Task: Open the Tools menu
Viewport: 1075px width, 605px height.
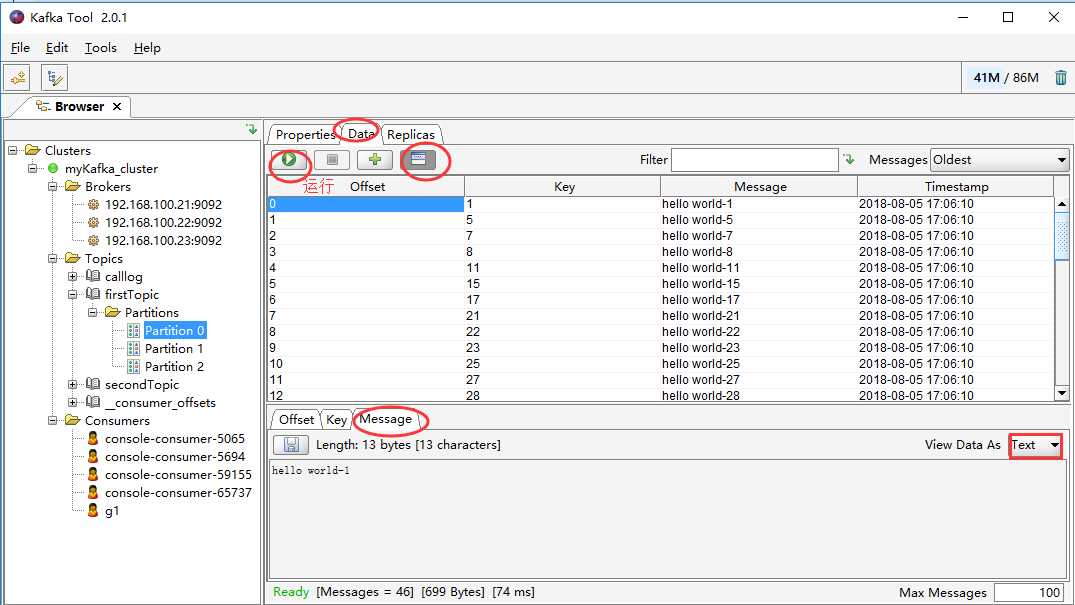Action: 101,47
